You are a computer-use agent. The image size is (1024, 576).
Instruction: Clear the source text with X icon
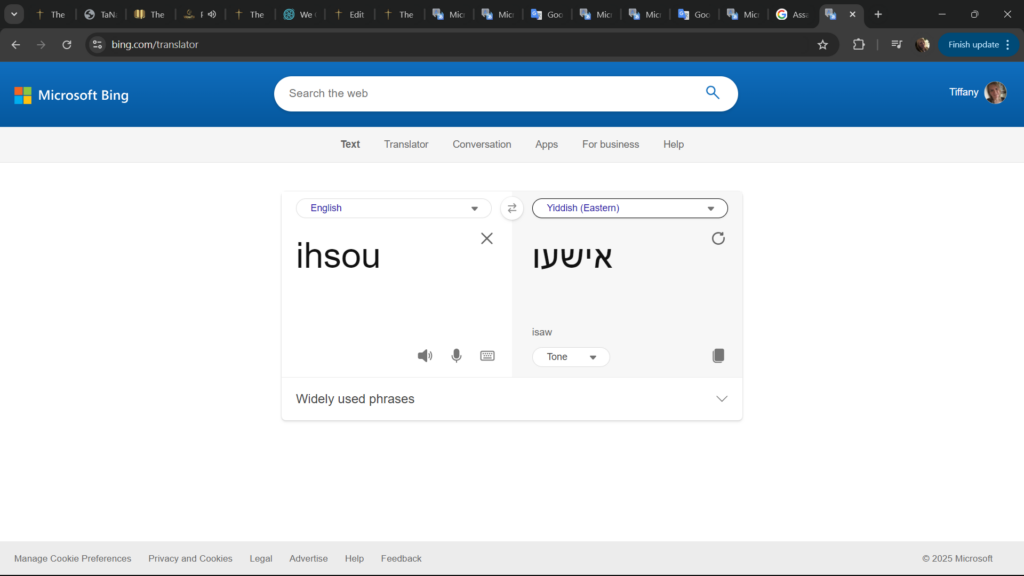(487, 238)
